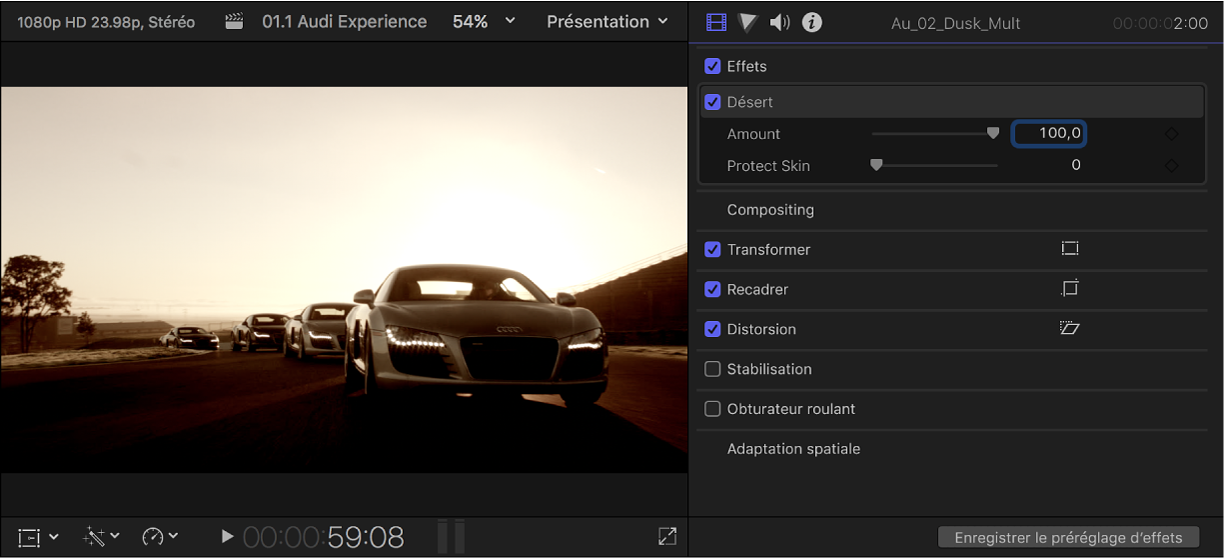Click the Recadrer crop controls icon
1226x559 pixels.
pos(1070,289)
